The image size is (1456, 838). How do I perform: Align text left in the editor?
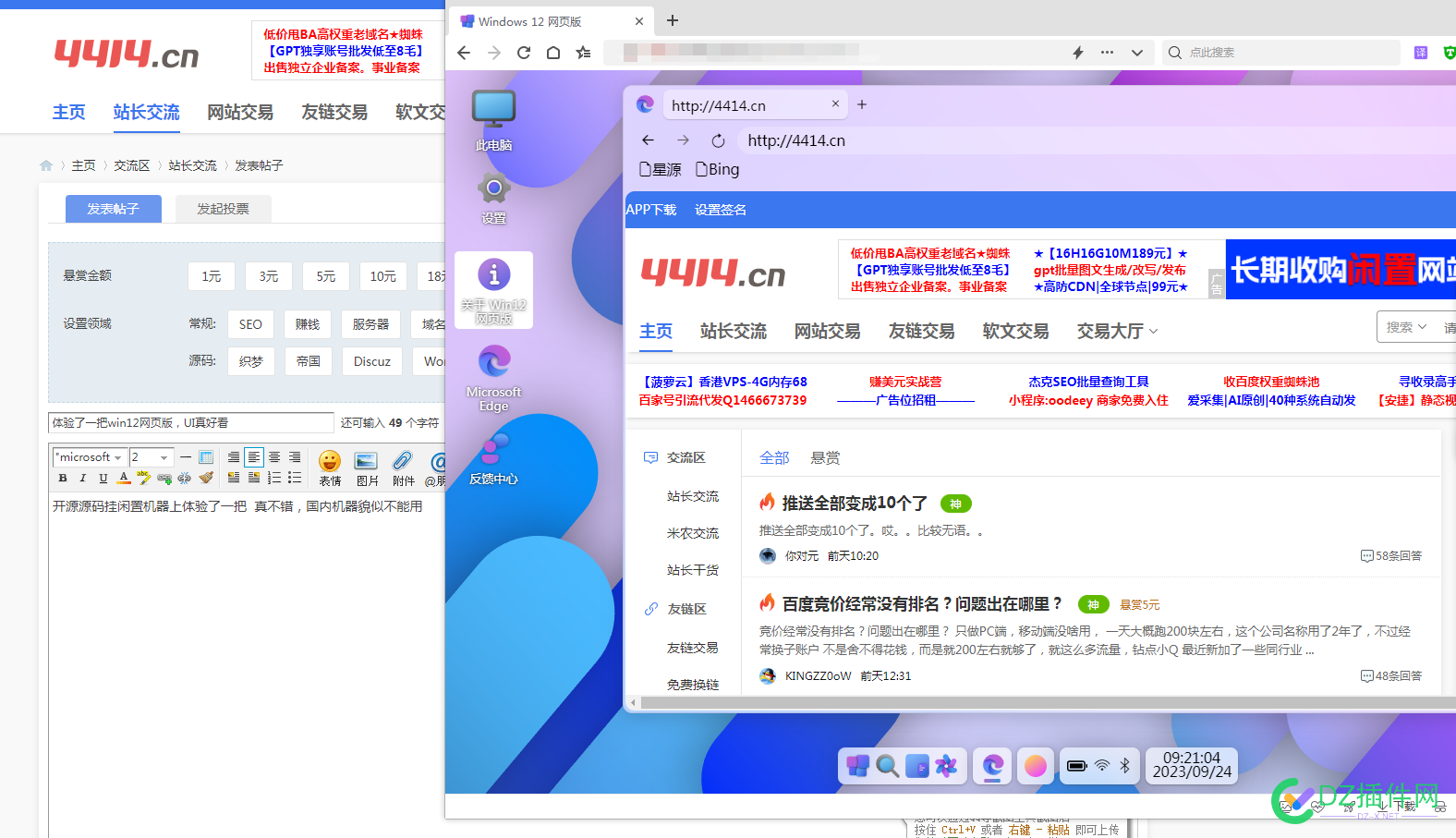(254, 457)
